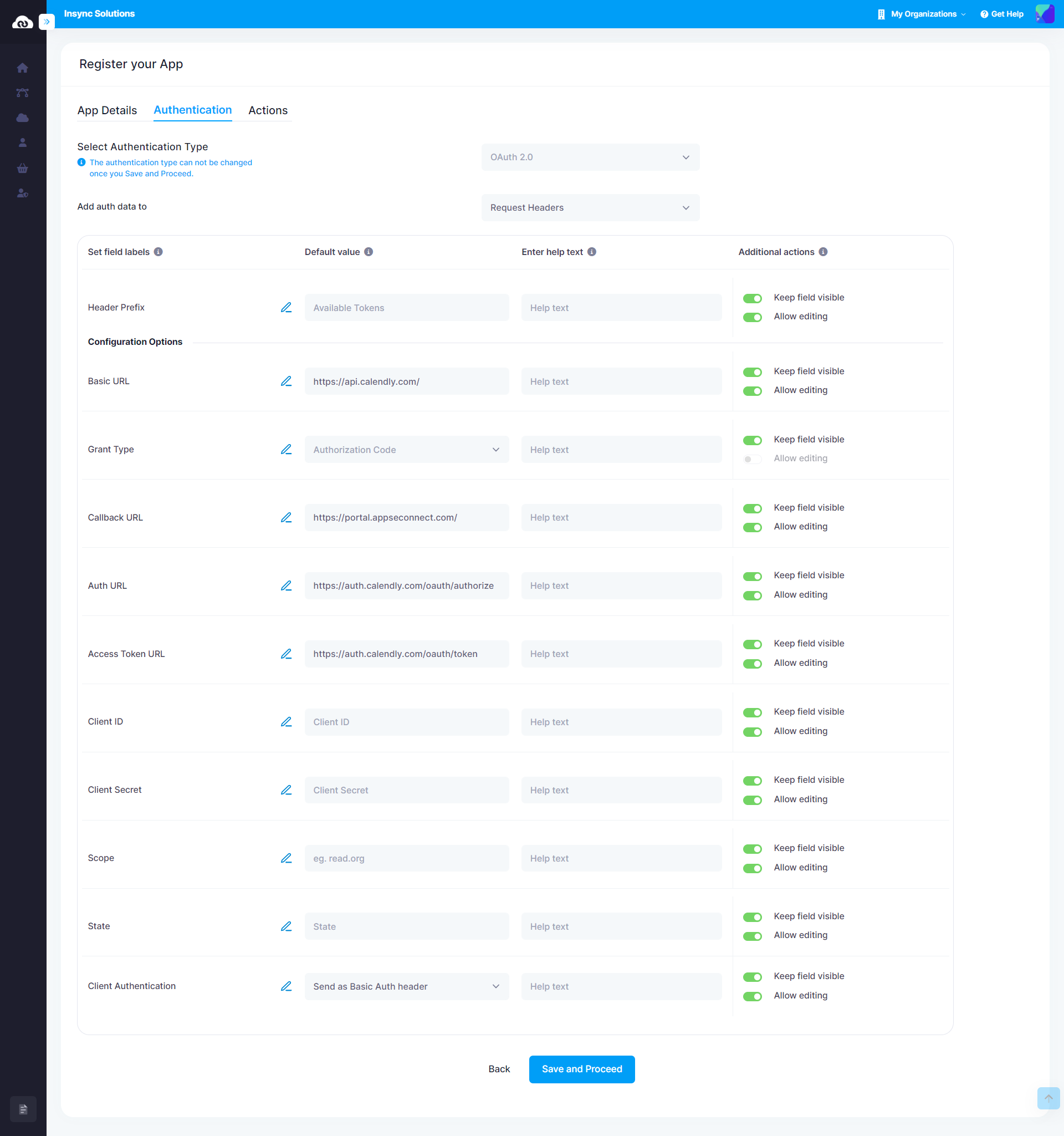Click Help text field for Client Authentication
The height and width of the screenshot is (1136, 1064).
coord(621,986)
